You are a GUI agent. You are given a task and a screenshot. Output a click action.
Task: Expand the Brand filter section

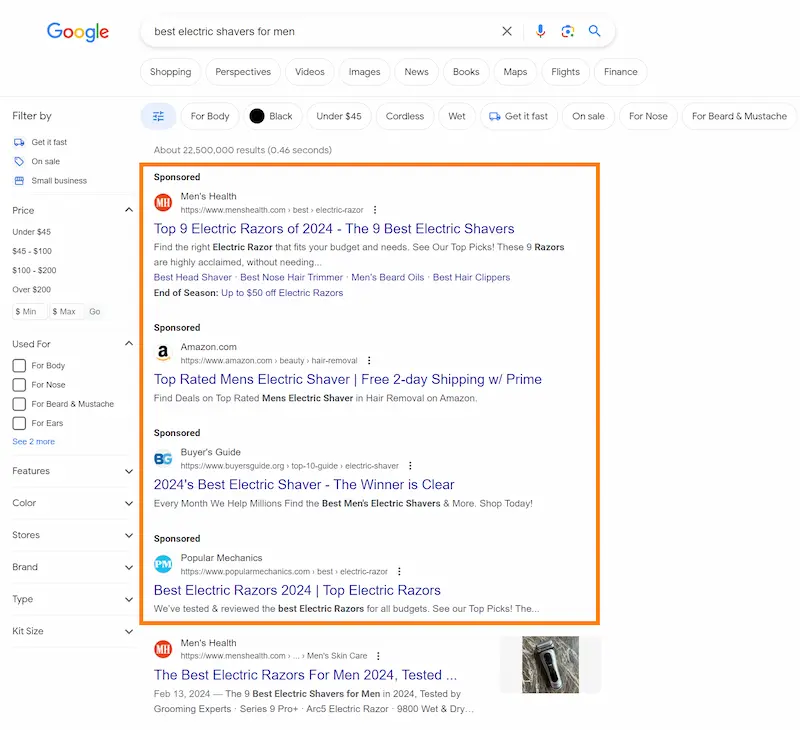tap(128, 567)
